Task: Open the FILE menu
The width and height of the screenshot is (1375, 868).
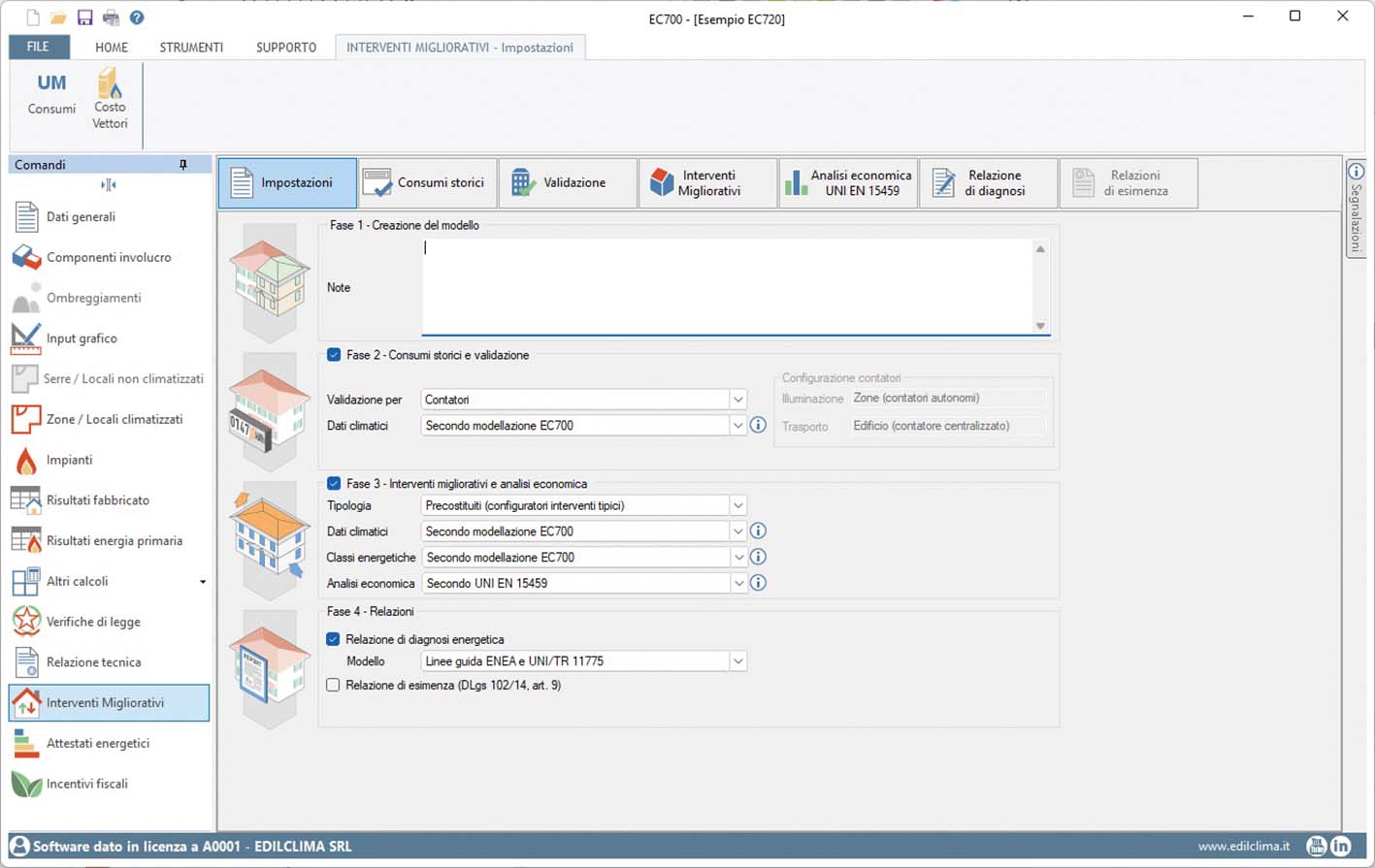Action: click(39, 47)
